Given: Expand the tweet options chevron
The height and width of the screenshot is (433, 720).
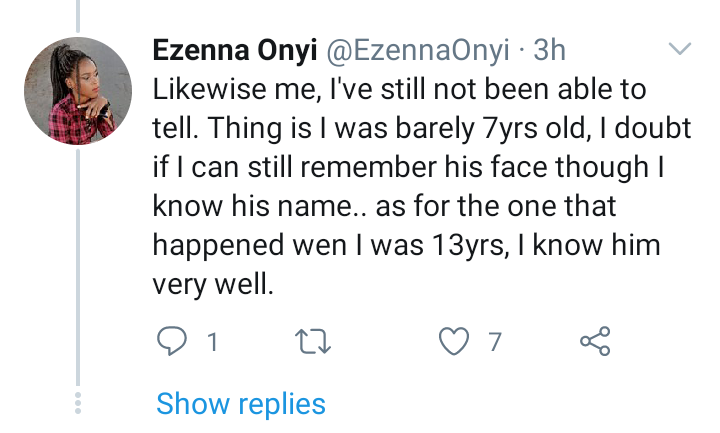Looking at the screenshot, I should [x=679, y=48].
